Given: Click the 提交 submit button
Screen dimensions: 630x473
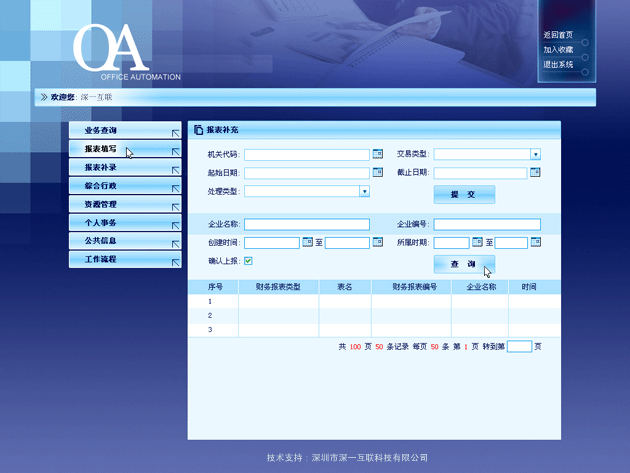Looking at the screenshot, I should tap(463, 194).
